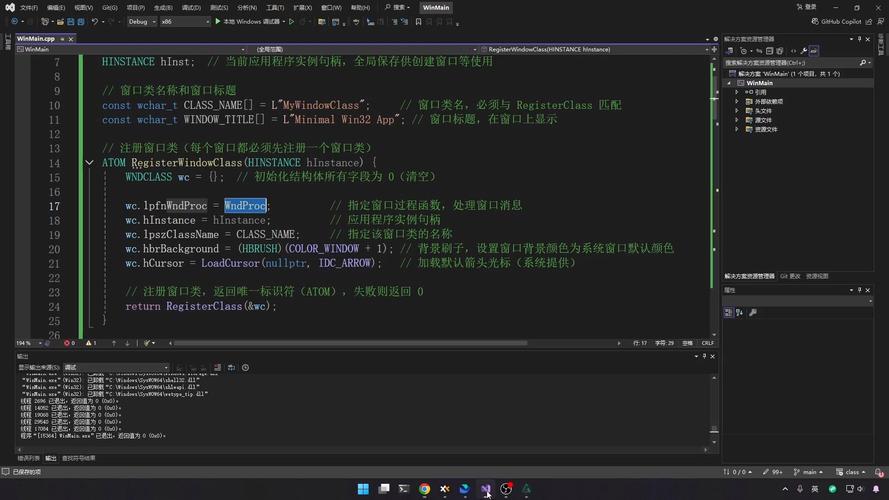
Task: Open the output source dropdown
Action: pos(116,367)
